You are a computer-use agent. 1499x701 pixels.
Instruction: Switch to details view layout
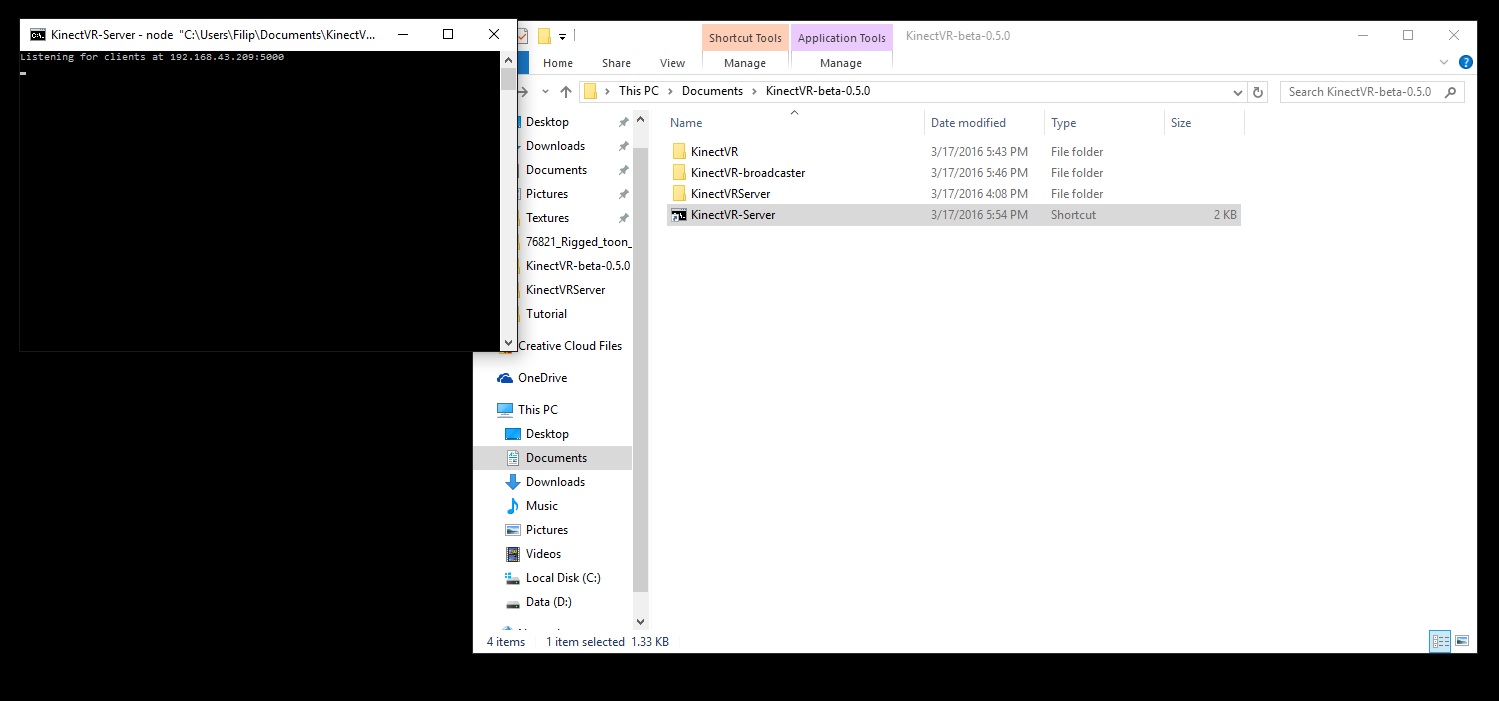coord(1440,641)
